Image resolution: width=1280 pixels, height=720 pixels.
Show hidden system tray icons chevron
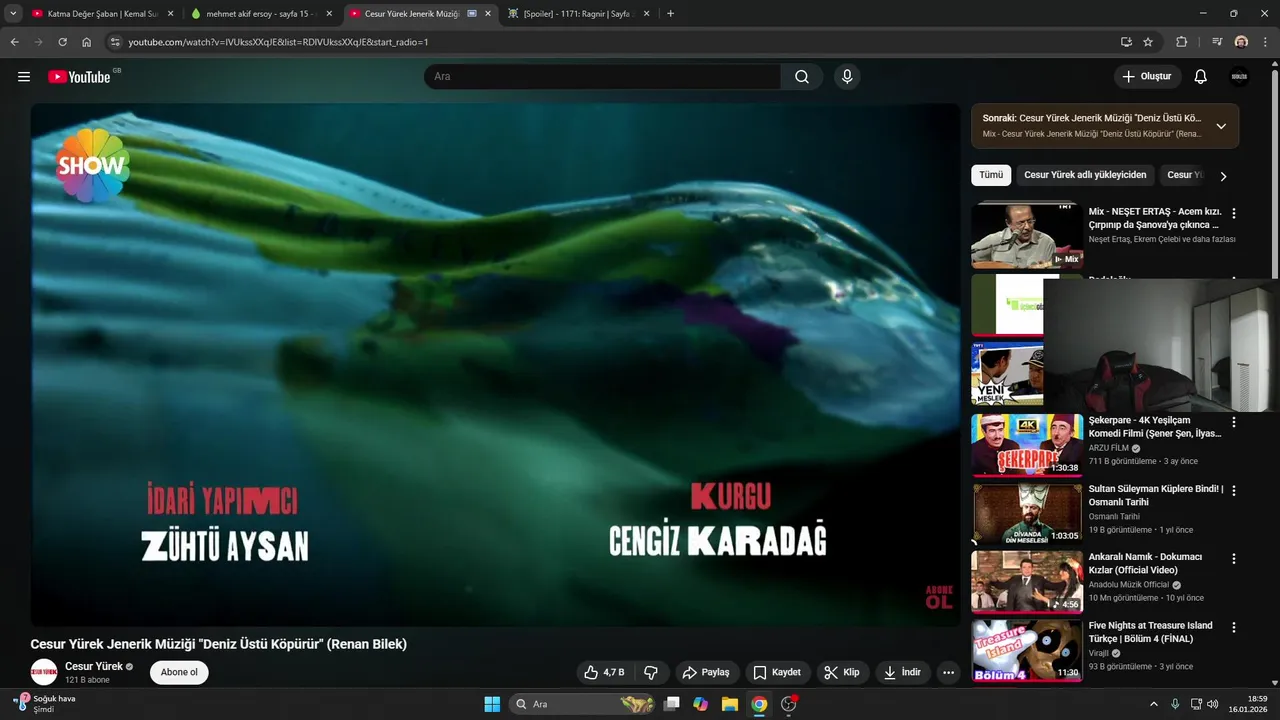click(x=1153, y=704)
